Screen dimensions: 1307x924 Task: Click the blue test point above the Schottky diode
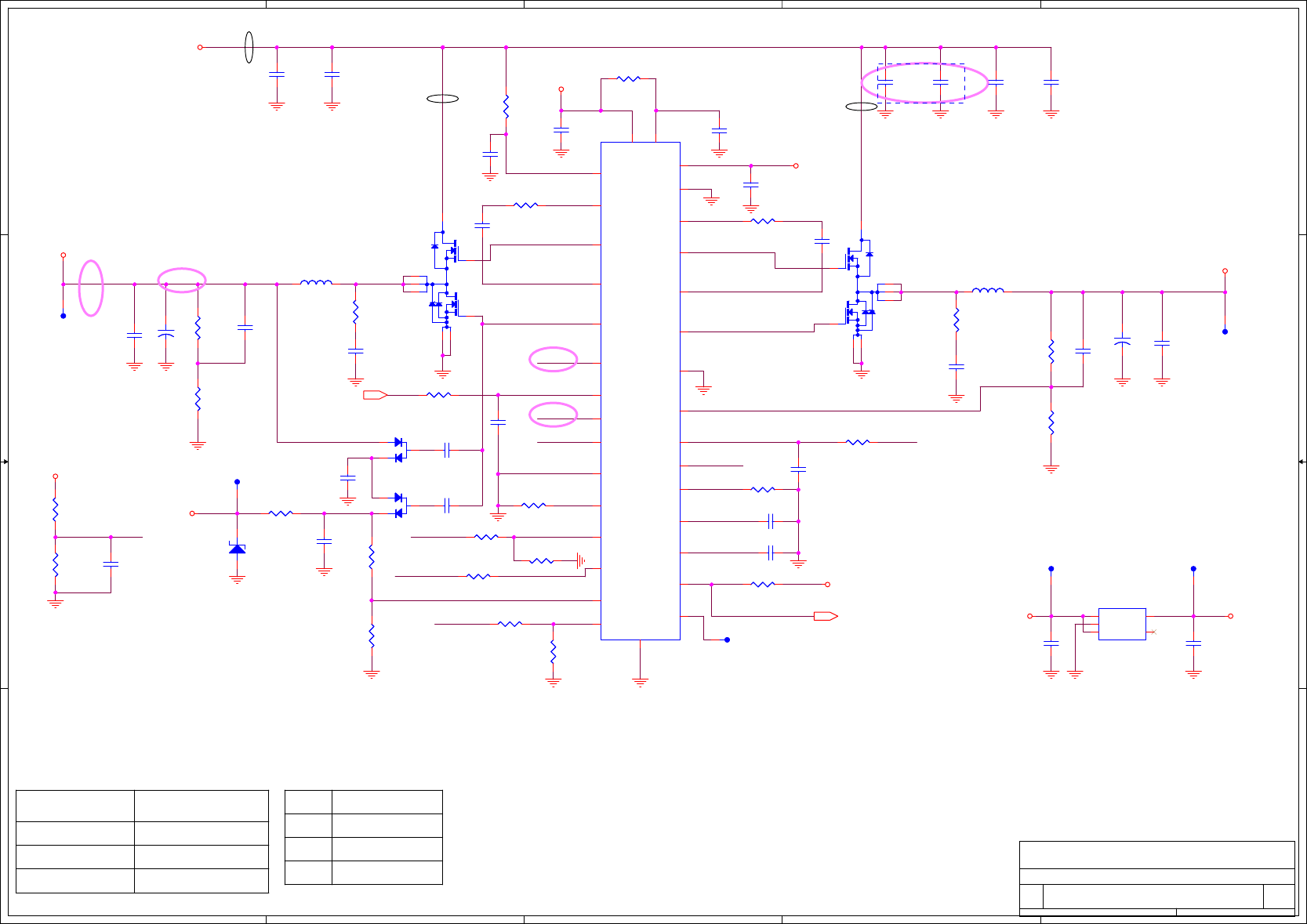point(237,482)
